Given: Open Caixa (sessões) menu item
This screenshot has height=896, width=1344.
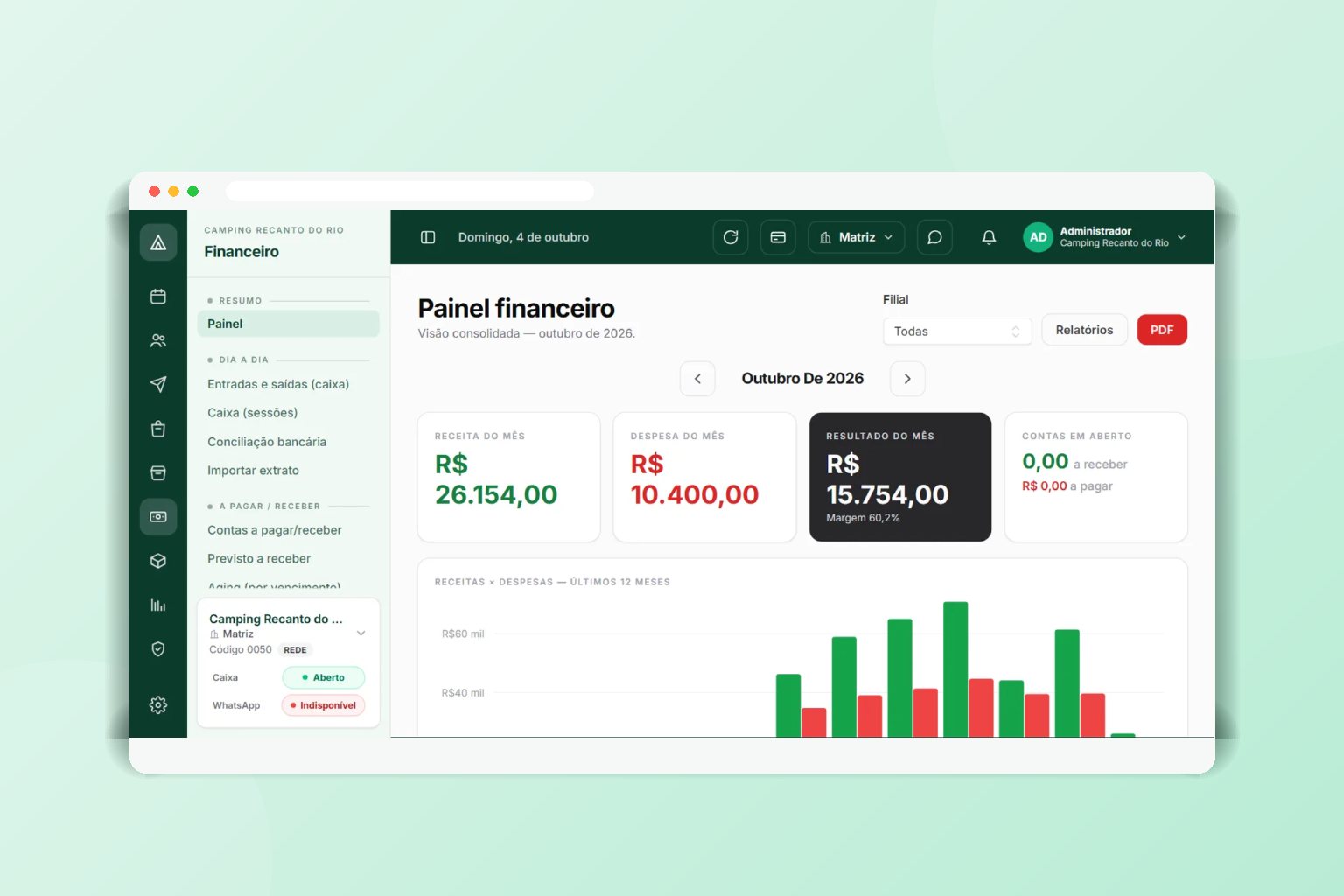Looking at the screenshot, I should pos(252,413).
